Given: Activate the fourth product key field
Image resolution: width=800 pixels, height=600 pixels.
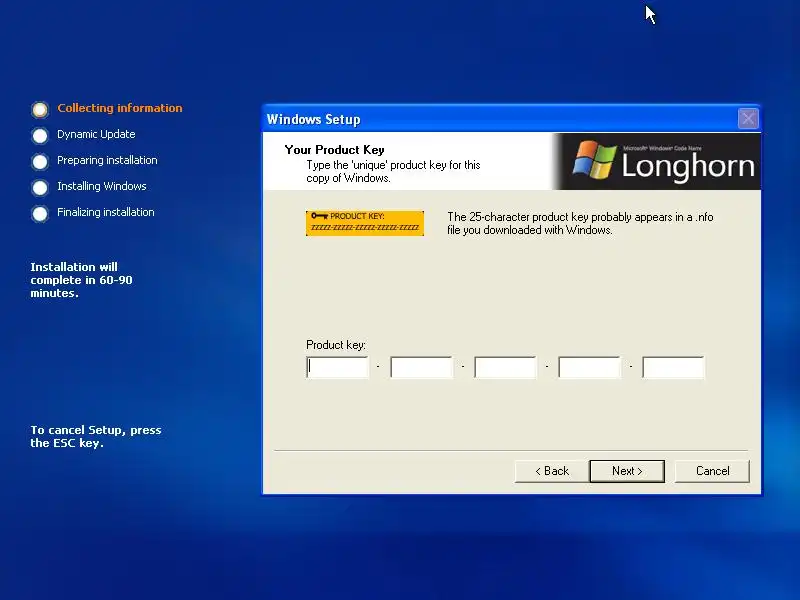Looking at the screenshot, I should pos(589,367).
